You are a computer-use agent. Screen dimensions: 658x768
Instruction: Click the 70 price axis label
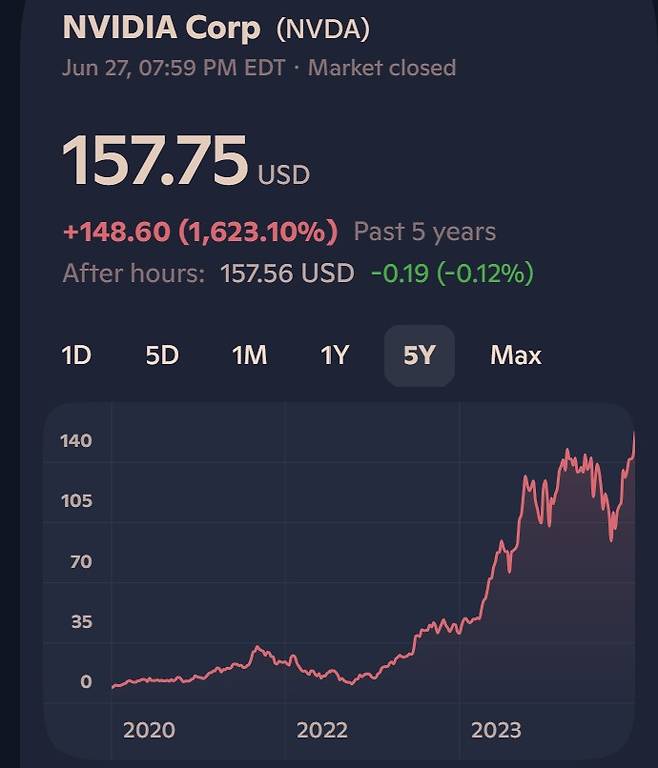pyautogui.click(x=79, y=561)
